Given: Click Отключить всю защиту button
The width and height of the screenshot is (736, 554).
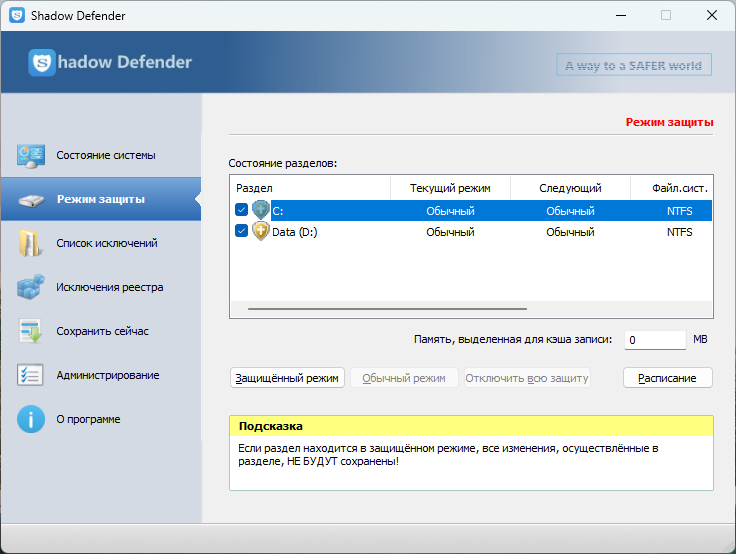Looking at the screenshot, I should [x=527, y=378].
